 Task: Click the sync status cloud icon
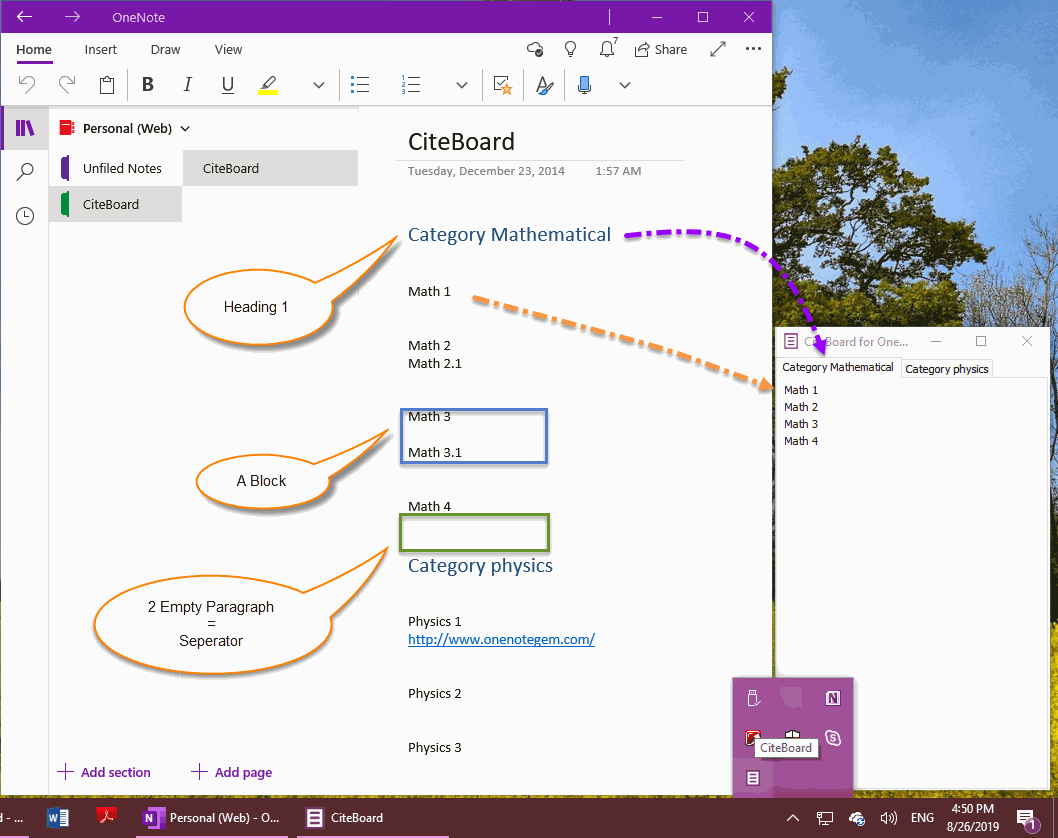(535, 49)
